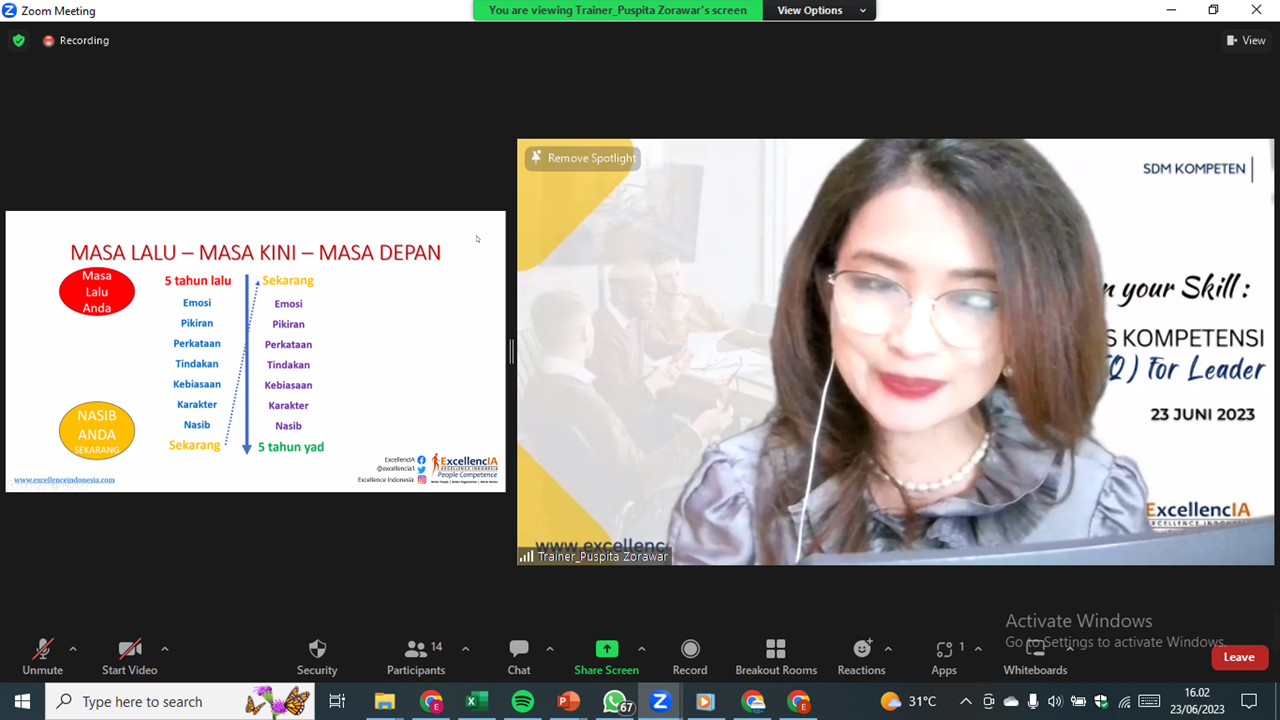Screen dimensions: 1280x720
Task: Open PowerPoint from the taskbar
Action: [568, 701]
